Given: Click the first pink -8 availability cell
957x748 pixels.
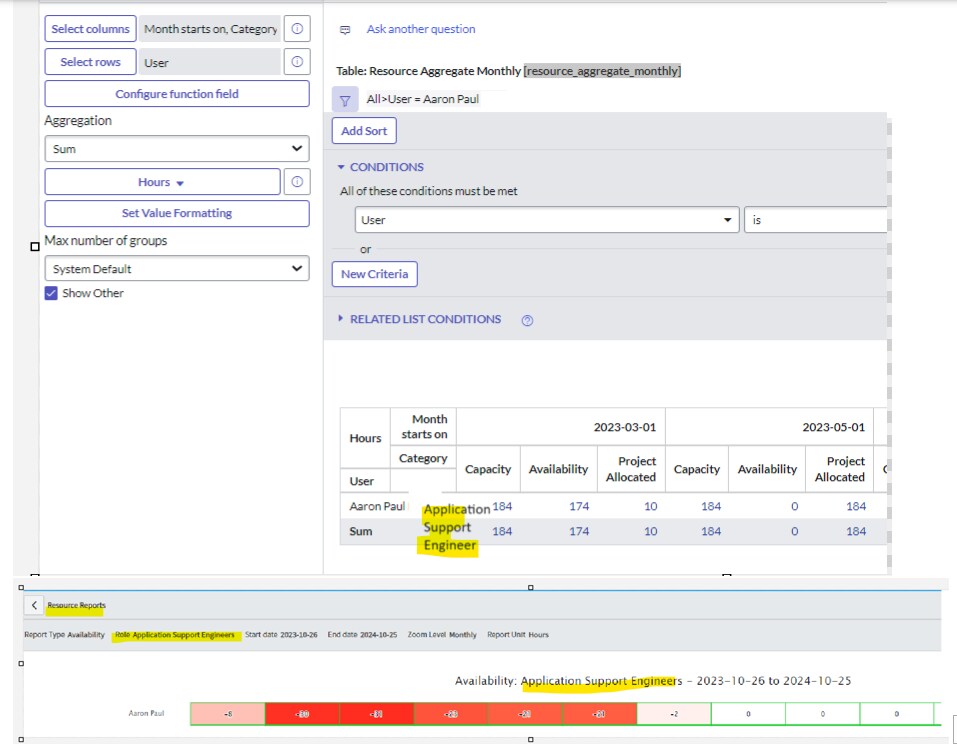Looking at the screenshot, I should point(228,714).
